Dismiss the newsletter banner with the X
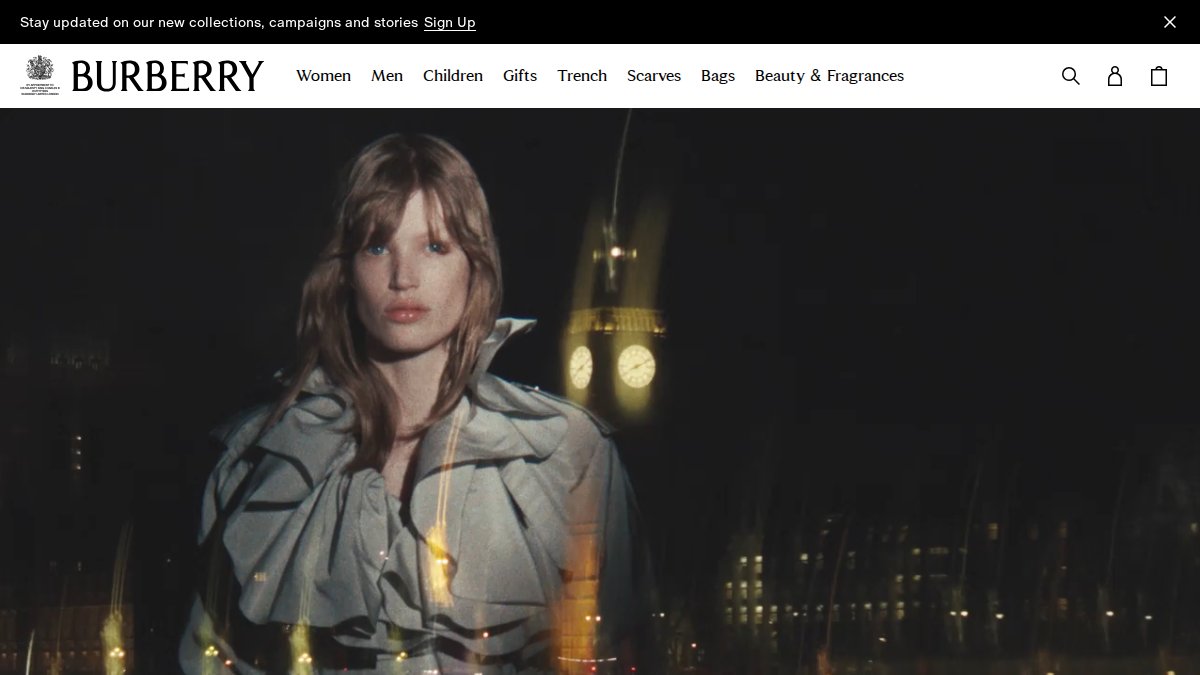The width and height of the screenshot is (1200, 675). (x=1170, y=22)
